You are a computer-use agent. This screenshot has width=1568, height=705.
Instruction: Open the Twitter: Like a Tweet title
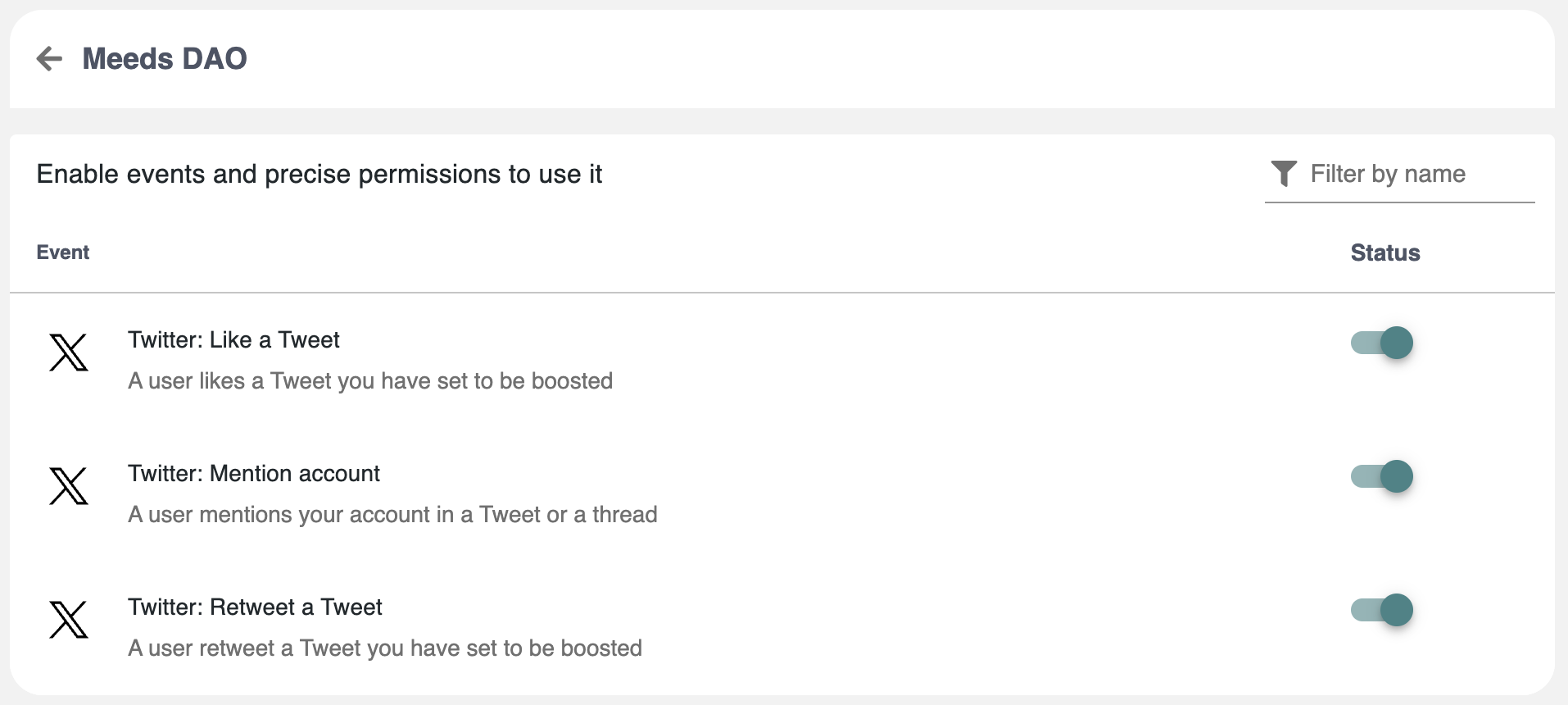233,340
